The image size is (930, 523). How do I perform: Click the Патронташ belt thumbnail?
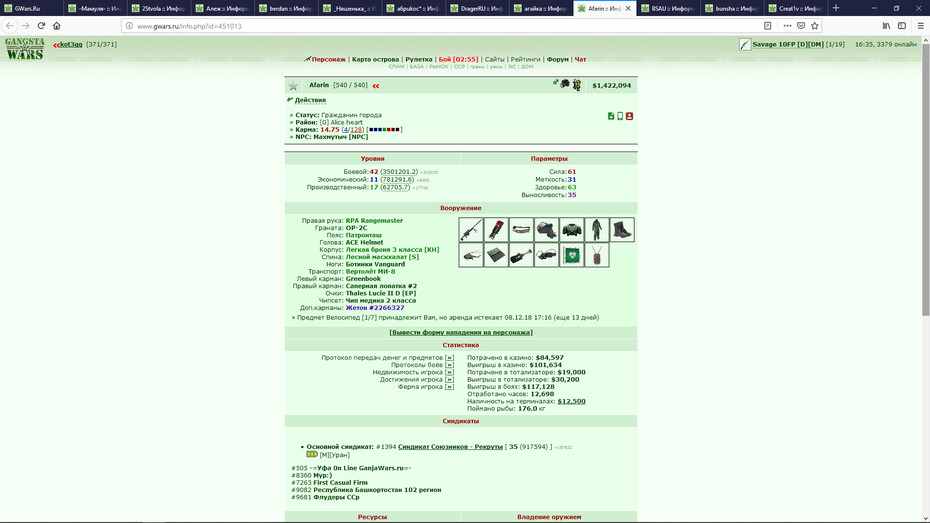tap(521, 230)
